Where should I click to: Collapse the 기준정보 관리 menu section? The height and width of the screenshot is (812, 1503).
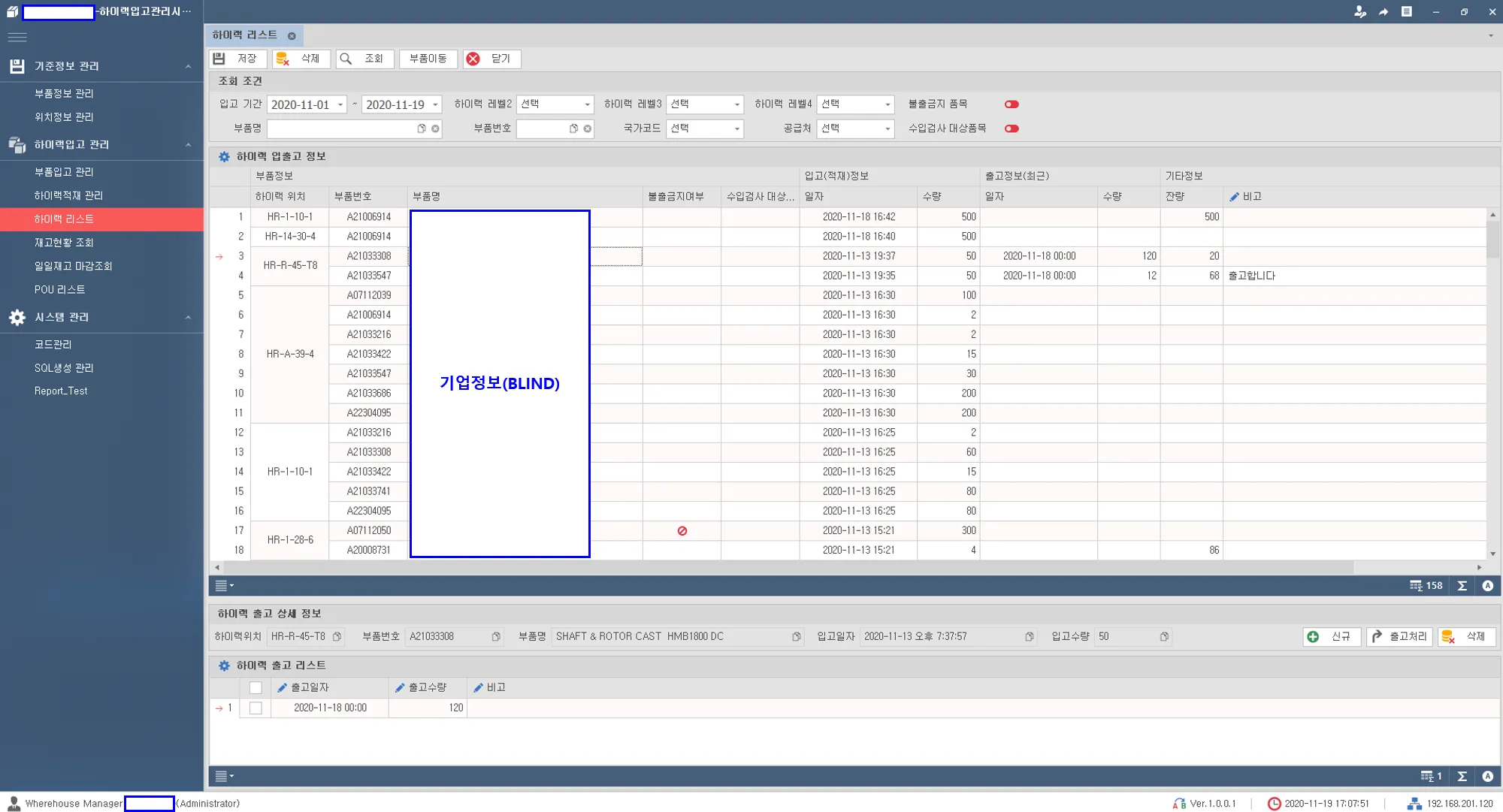tap(188, 66)
